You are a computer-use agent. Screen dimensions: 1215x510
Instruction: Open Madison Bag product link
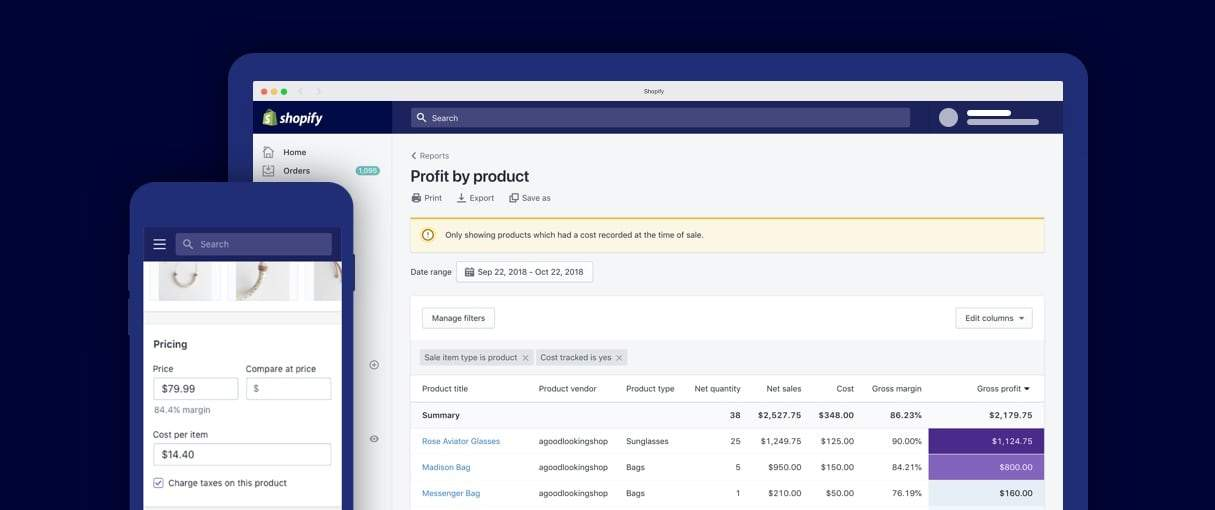pyautogui.click(x=446, y=467)
